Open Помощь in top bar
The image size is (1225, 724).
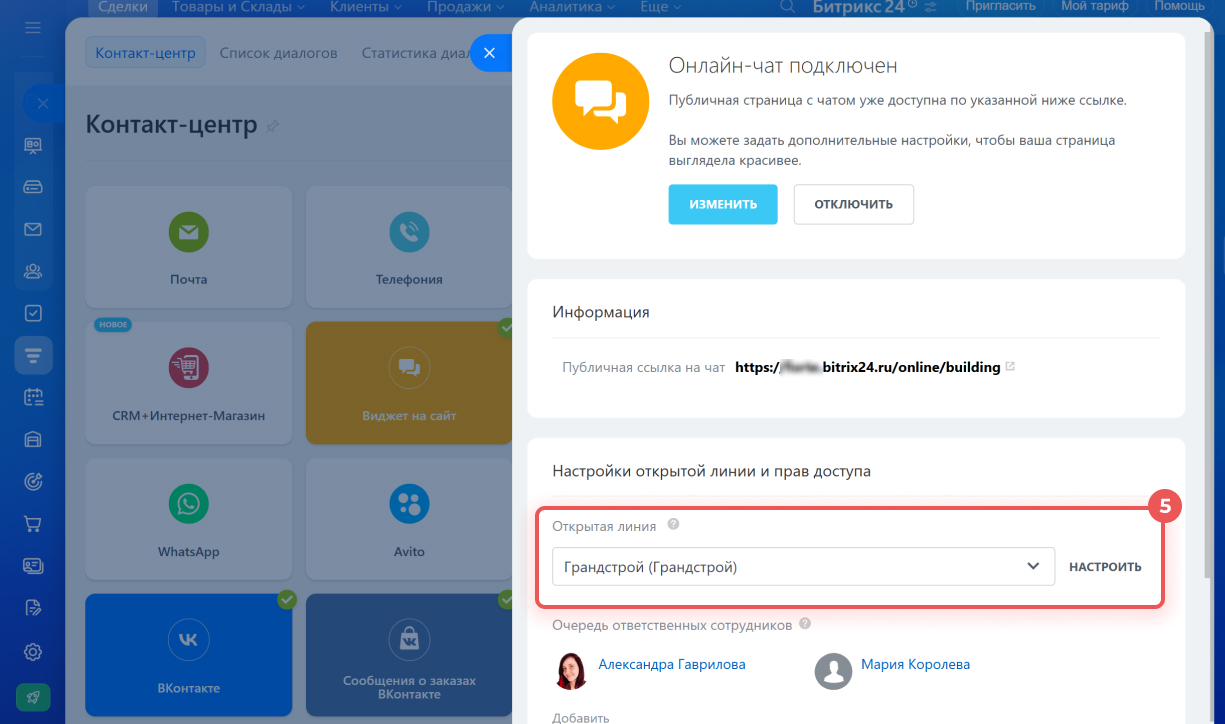(1179, 7)
